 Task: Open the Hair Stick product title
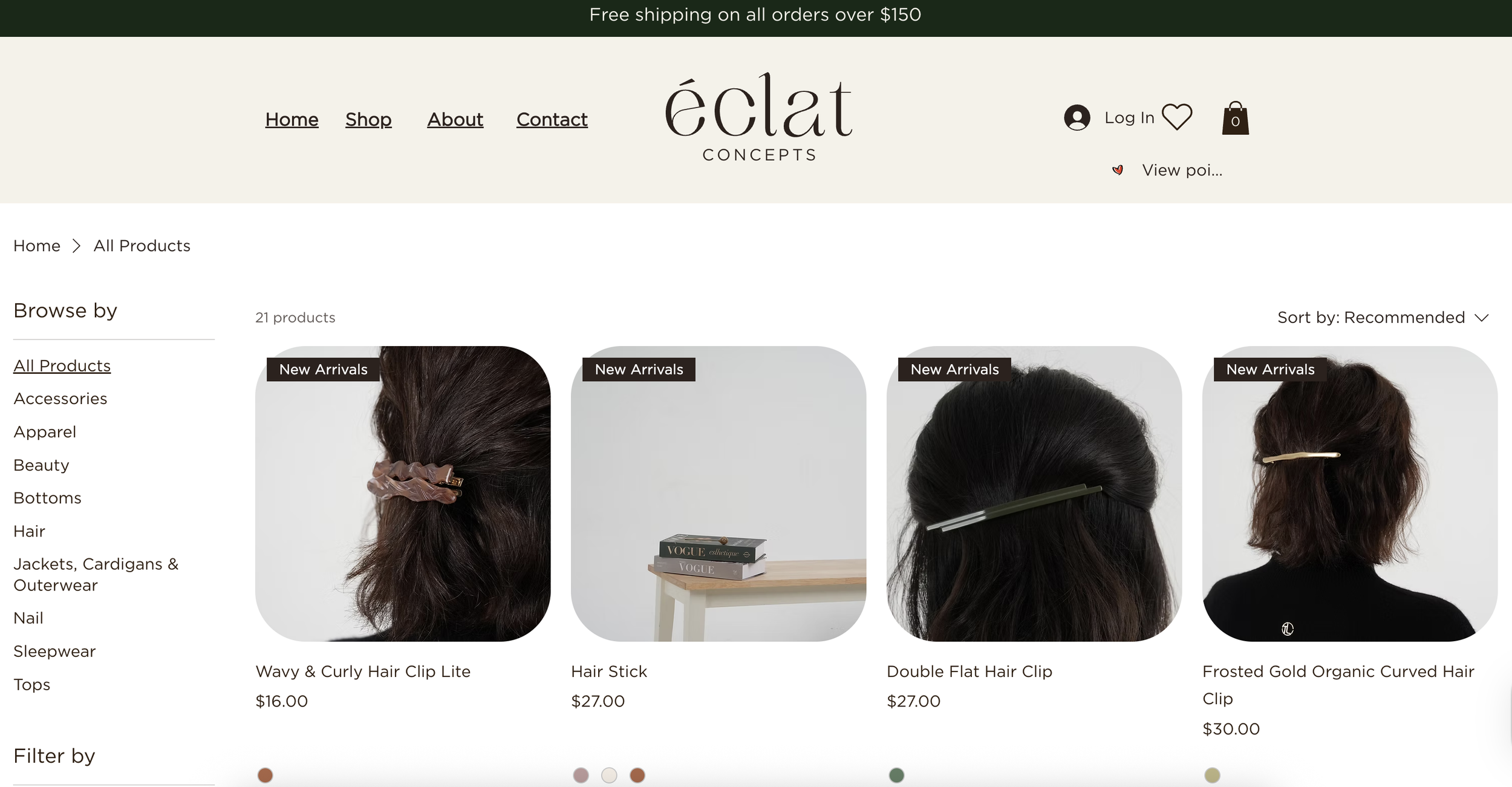point(609,671)
